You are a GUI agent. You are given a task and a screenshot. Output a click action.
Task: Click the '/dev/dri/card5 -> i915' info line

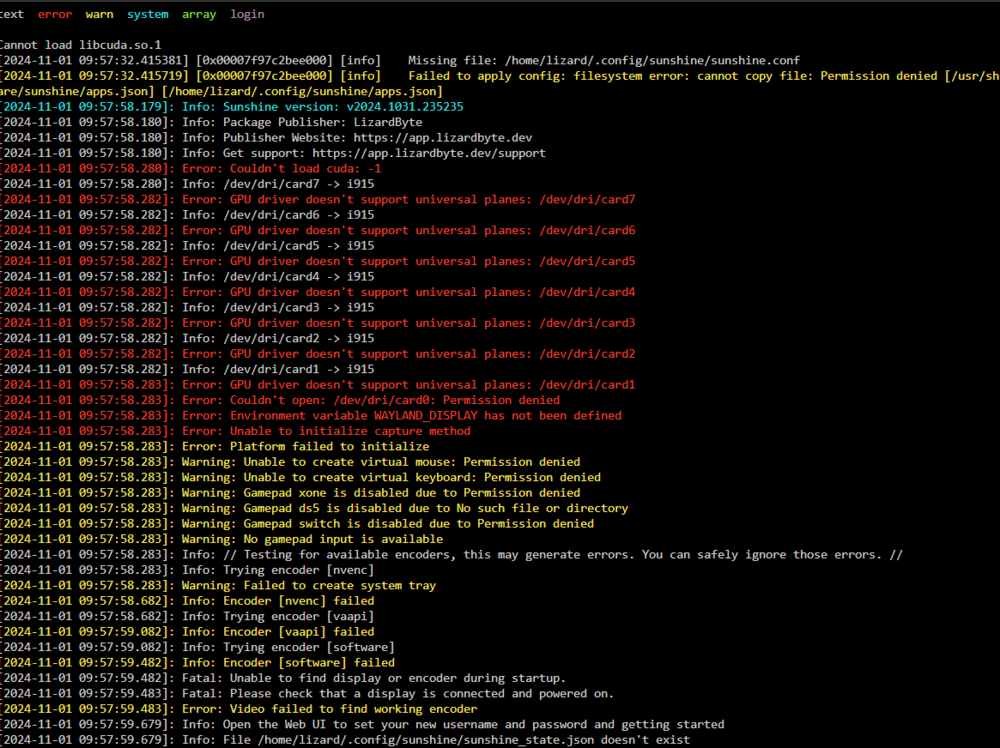point(187,246)
